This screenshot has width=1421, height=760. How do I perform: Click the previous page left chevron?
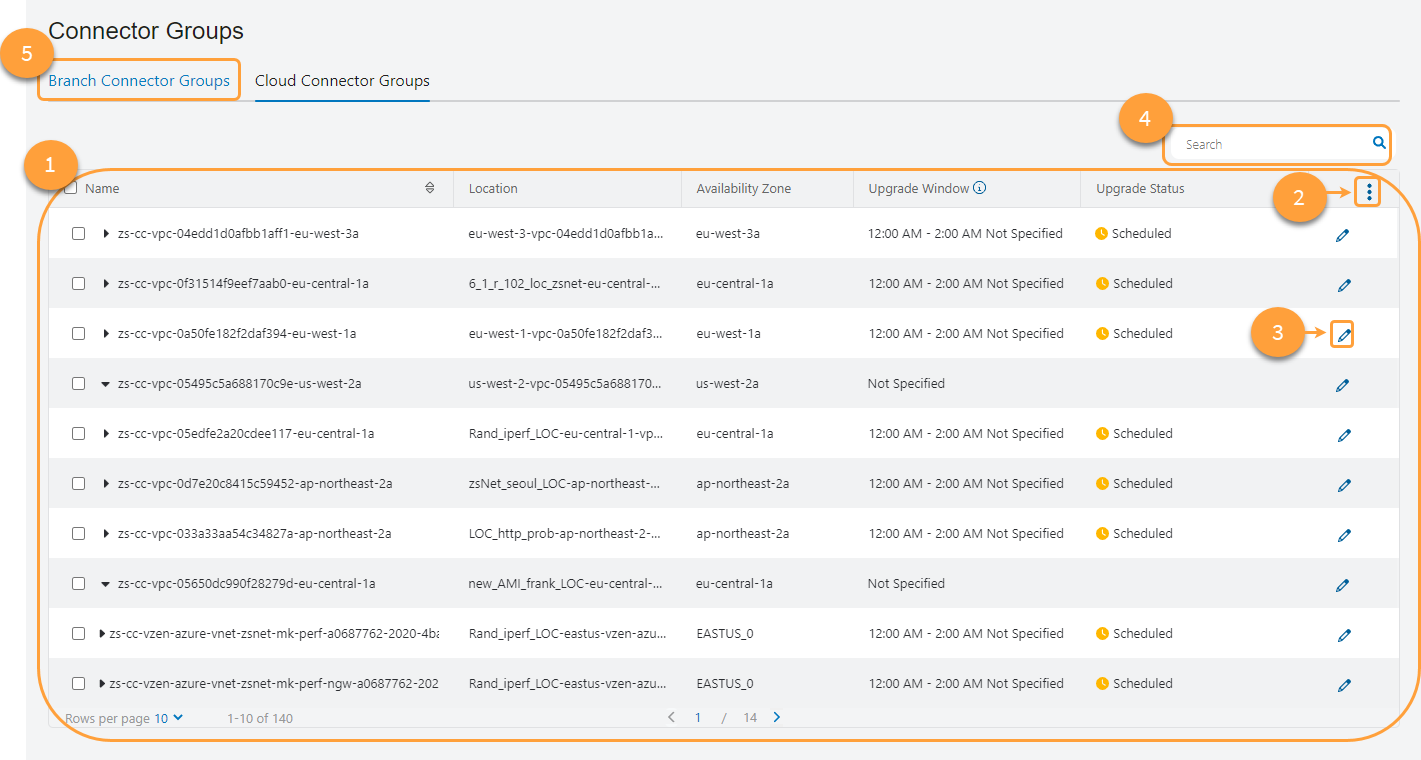(x=671, y=717)
